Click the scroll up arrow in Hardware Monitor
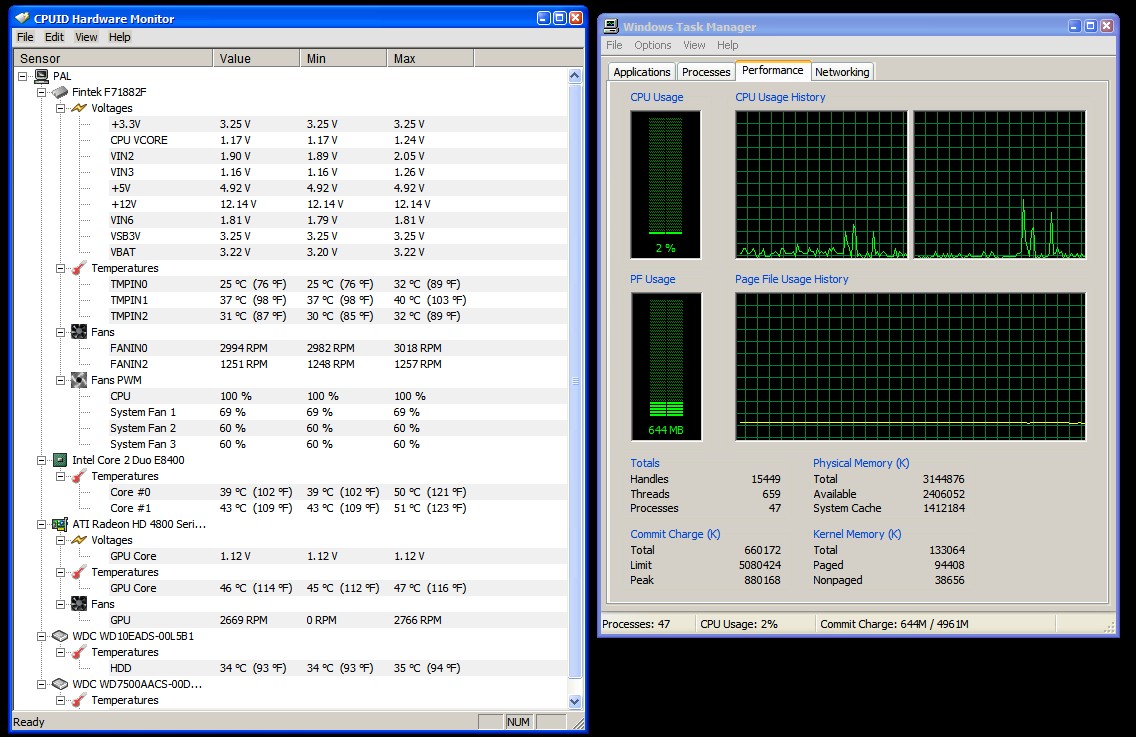The image size is (1136, 737). click(x=575, y=76)
